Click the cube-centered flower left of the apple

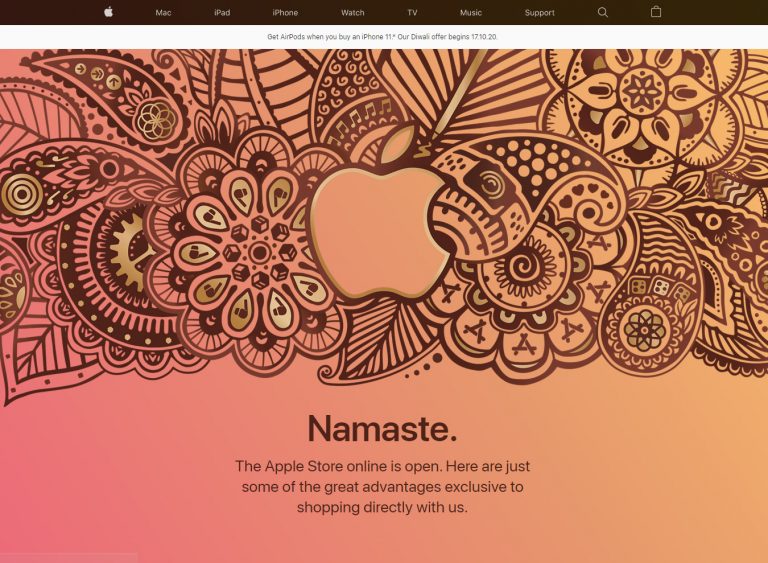pos(258,251)
